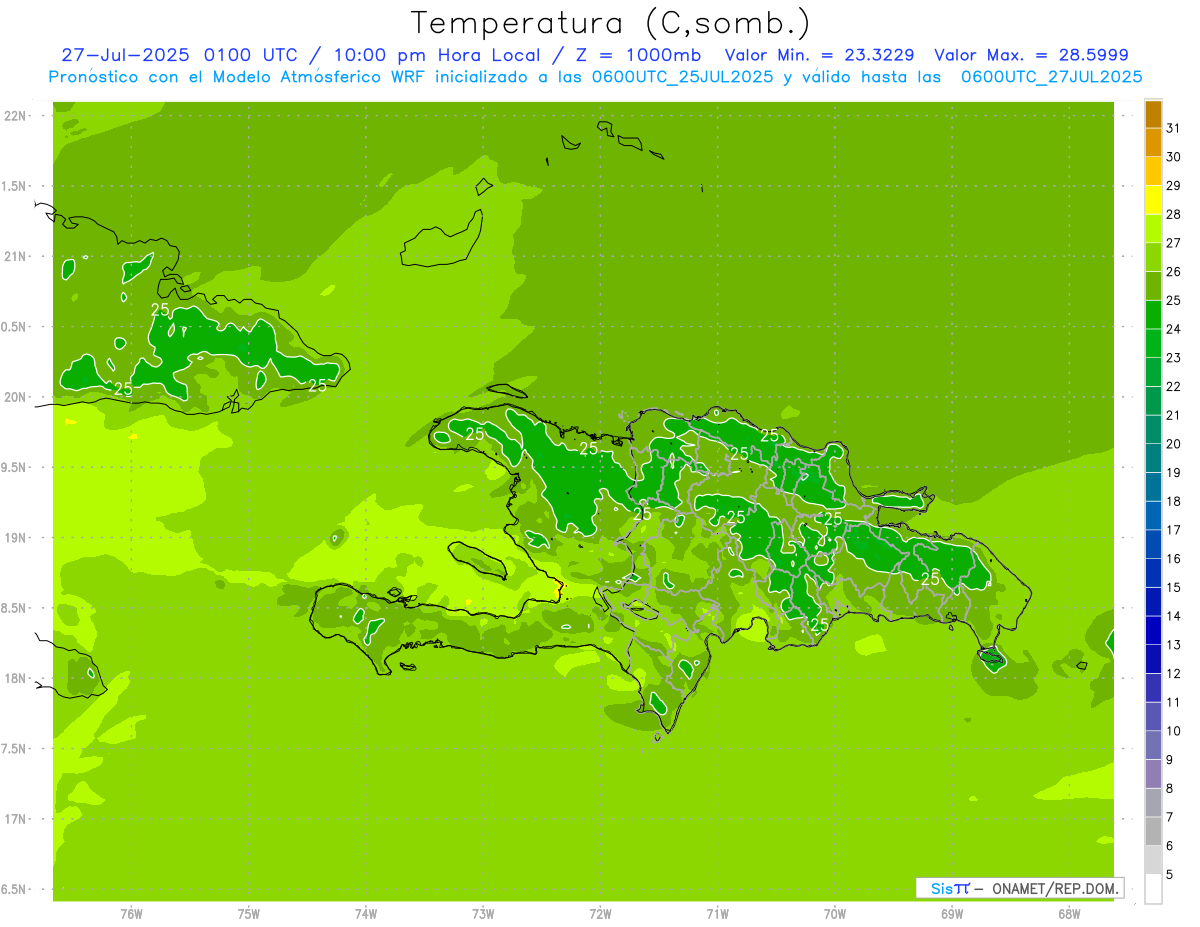Click the 6.5N latitude axis label
This screenshot has width=1200, height=927.
click(x=15, y=889)
